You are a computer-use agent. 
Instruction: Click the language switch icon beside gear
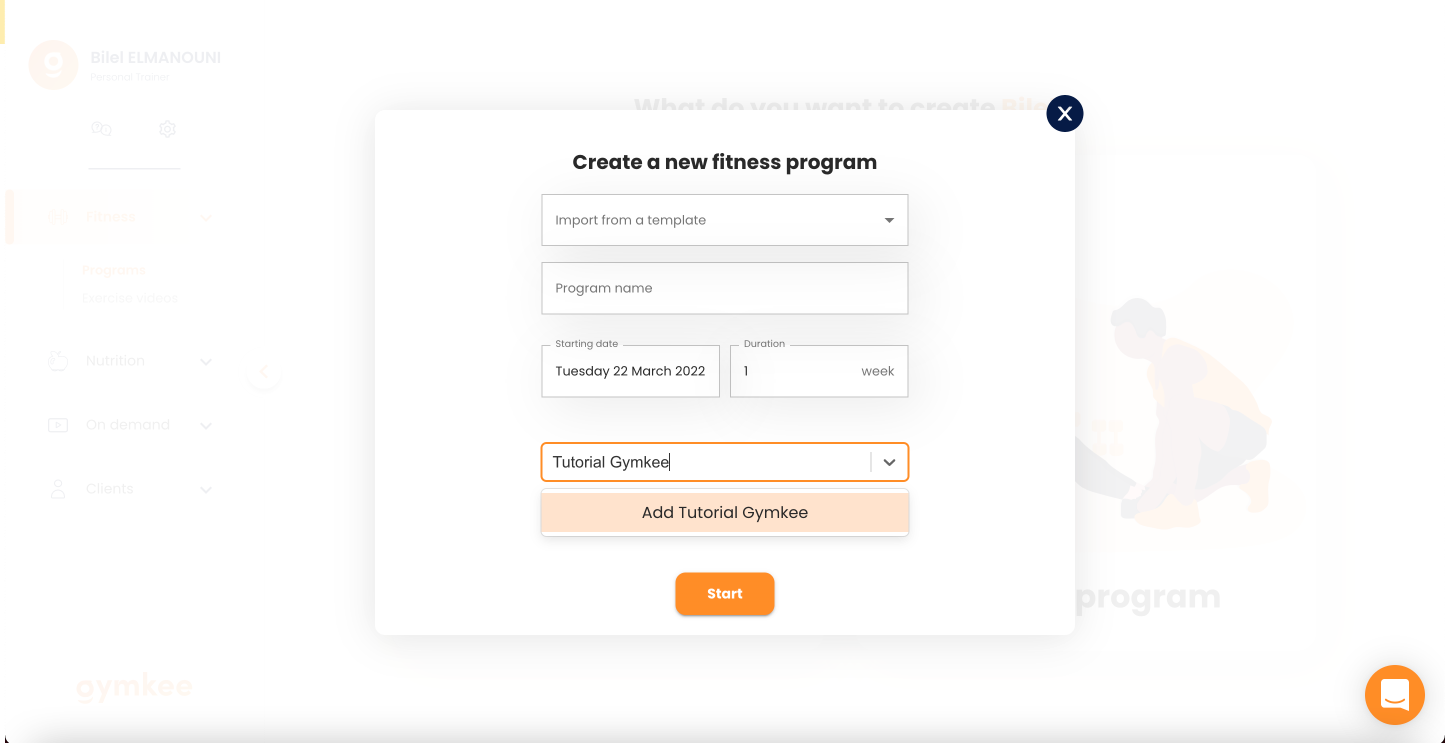pyautogui.click(x=101, y=129)
